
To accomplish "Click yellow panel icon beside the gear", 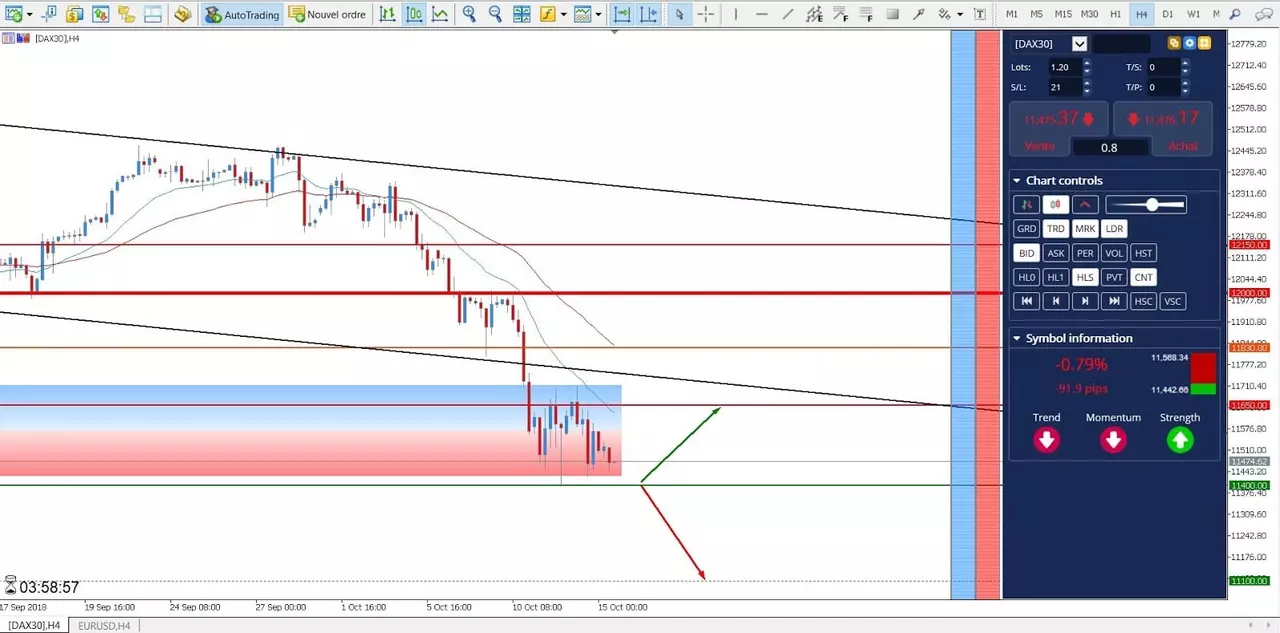I will (x=1205, y=43).
